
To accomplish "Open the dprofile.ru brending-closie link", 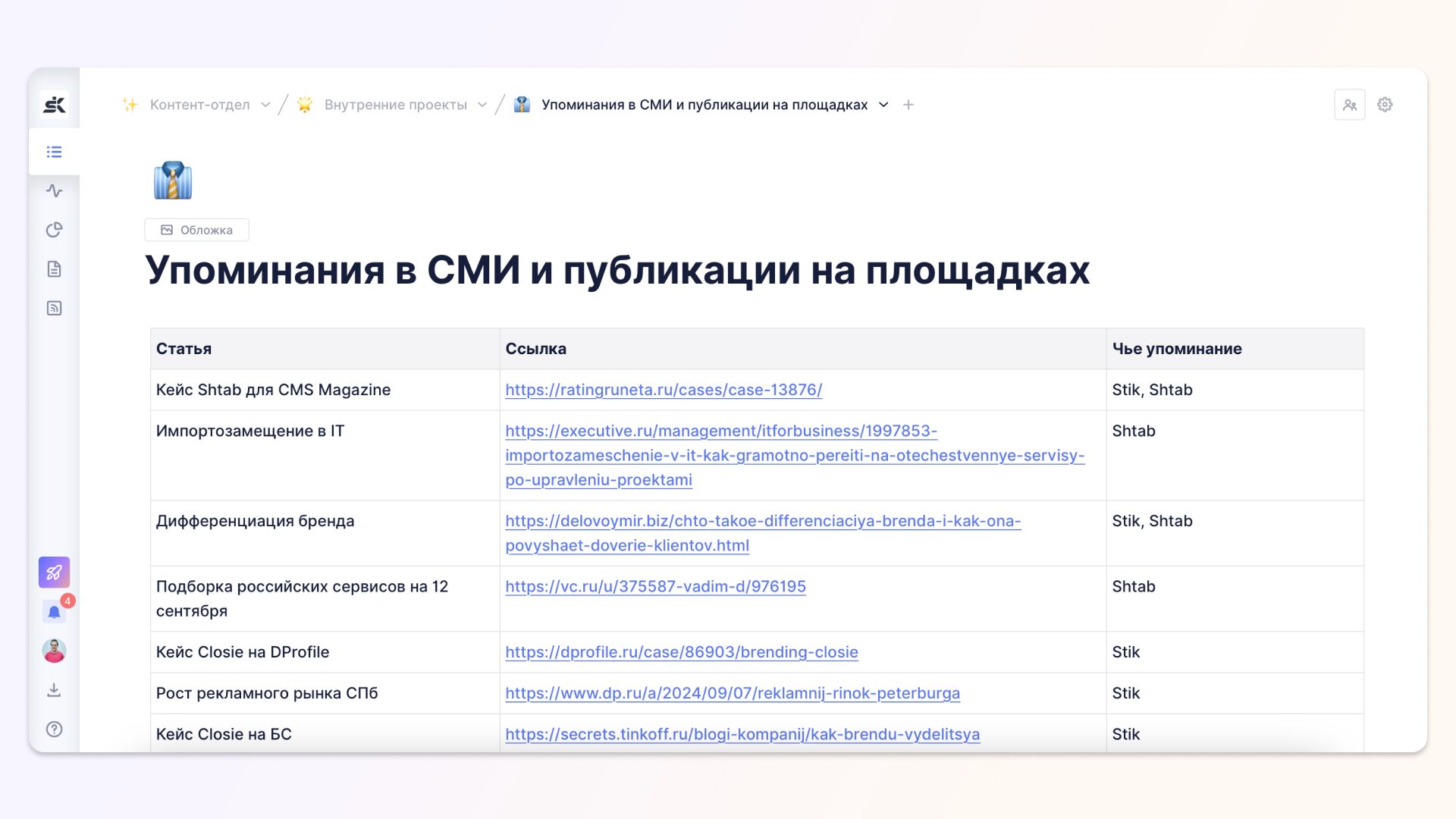I will [682, 652].
